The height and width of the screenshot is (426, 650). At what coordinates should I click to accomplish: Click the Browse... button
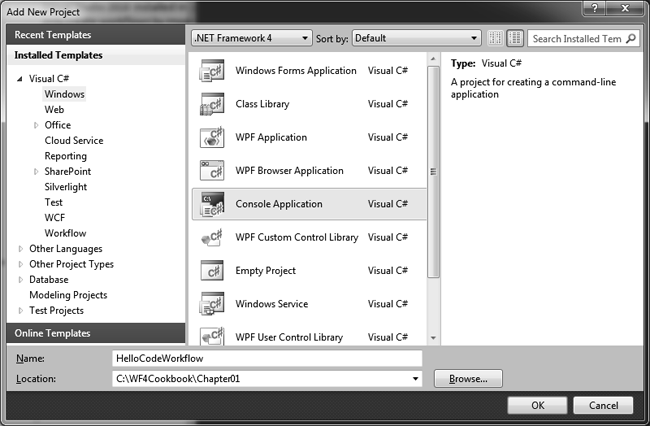[468, 379]
